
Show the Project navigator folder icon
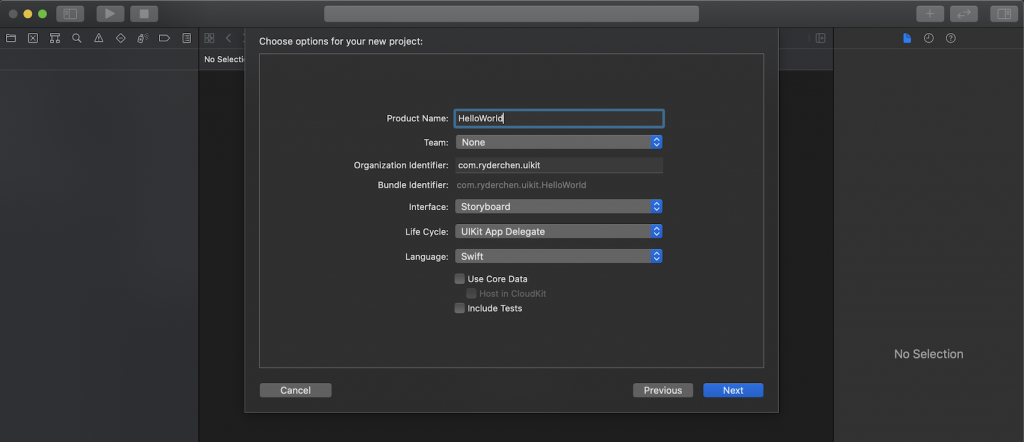11,38
